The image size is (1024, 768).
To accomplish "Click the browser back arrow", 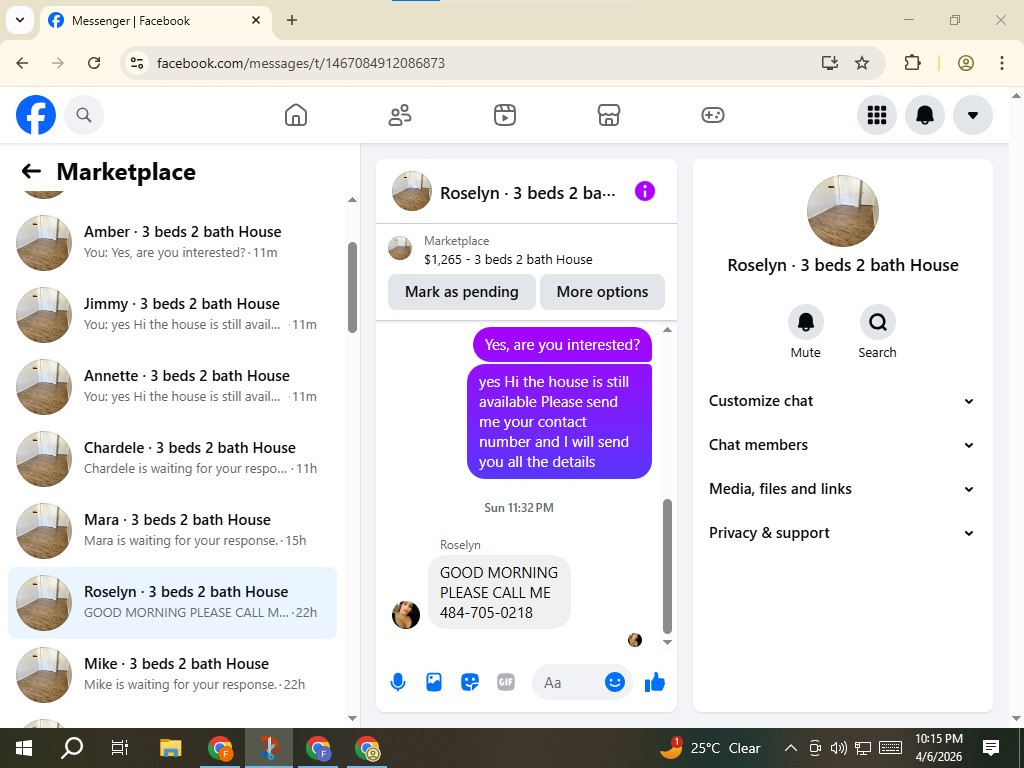I will 22,63.
